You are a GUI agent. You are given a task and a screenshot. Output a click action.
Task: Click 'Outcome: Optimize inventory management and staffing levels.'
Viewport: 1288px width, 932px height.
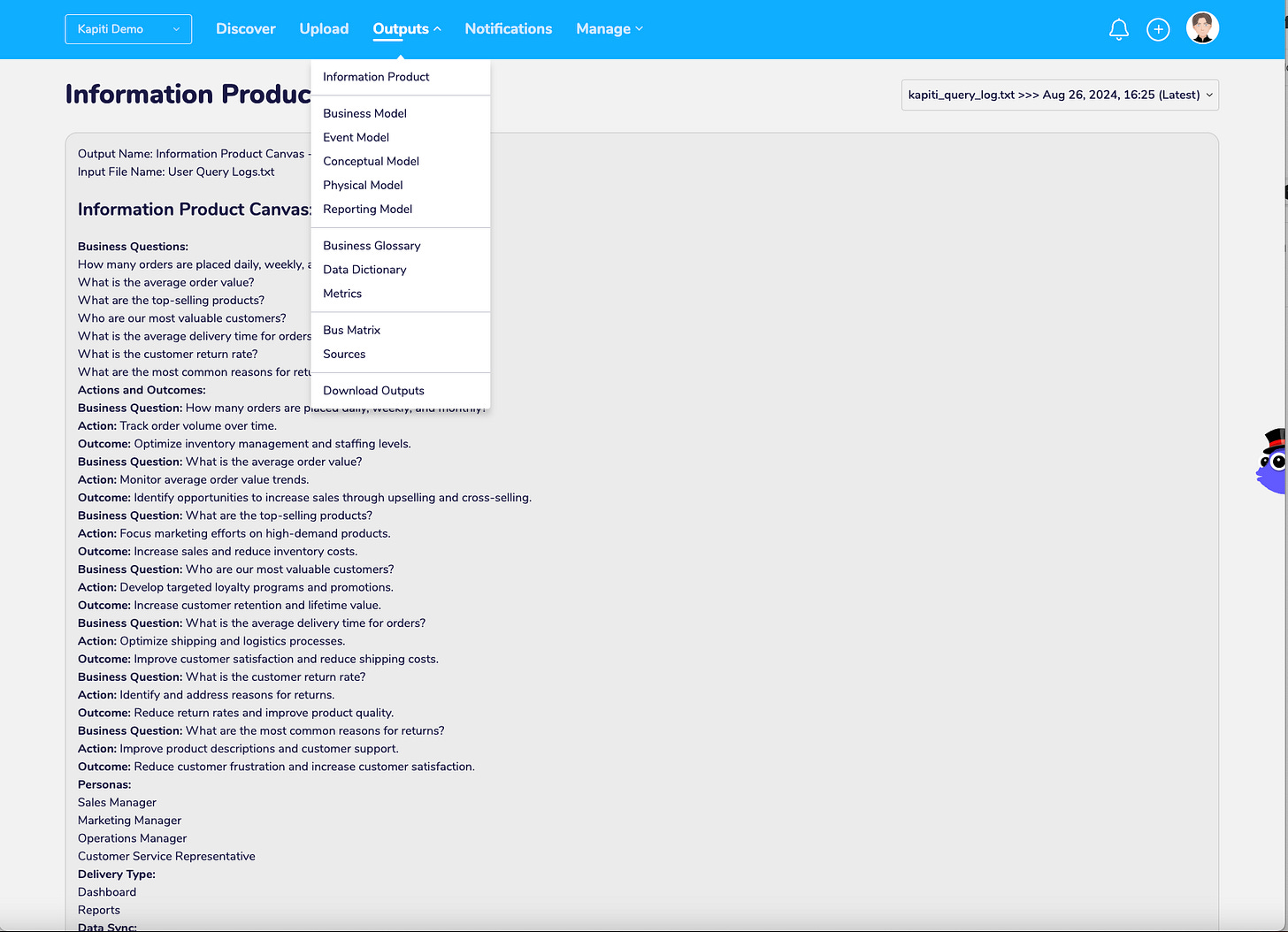(244, 444)
